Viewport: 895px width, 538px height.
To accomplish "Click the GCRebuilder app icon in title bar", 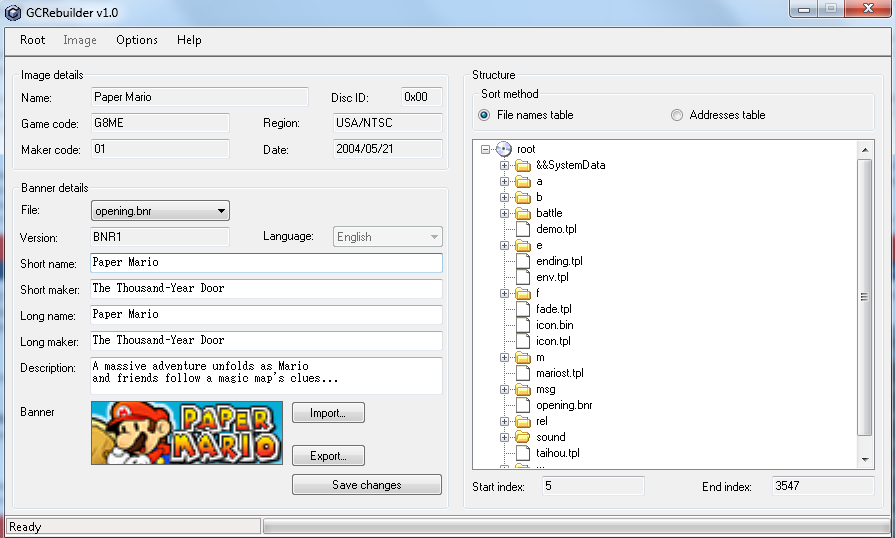I will click(x=12, y=12).
